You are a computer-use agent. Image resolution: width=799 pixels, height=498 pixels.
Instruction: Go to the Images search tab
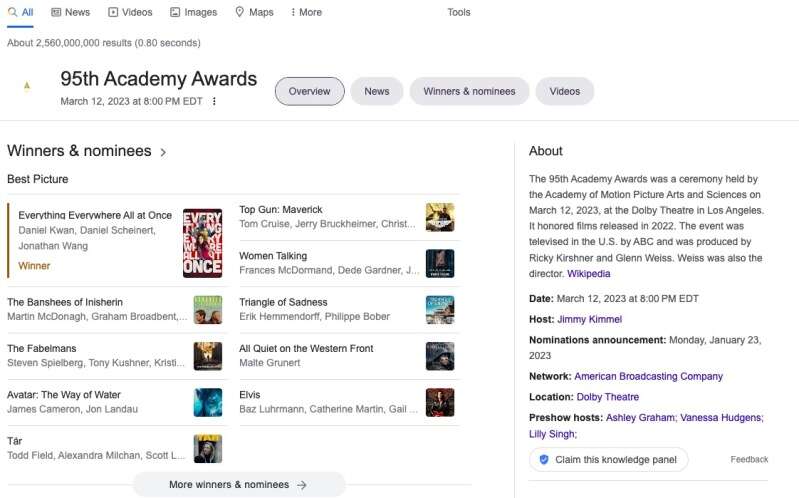[x=194, y=12]
